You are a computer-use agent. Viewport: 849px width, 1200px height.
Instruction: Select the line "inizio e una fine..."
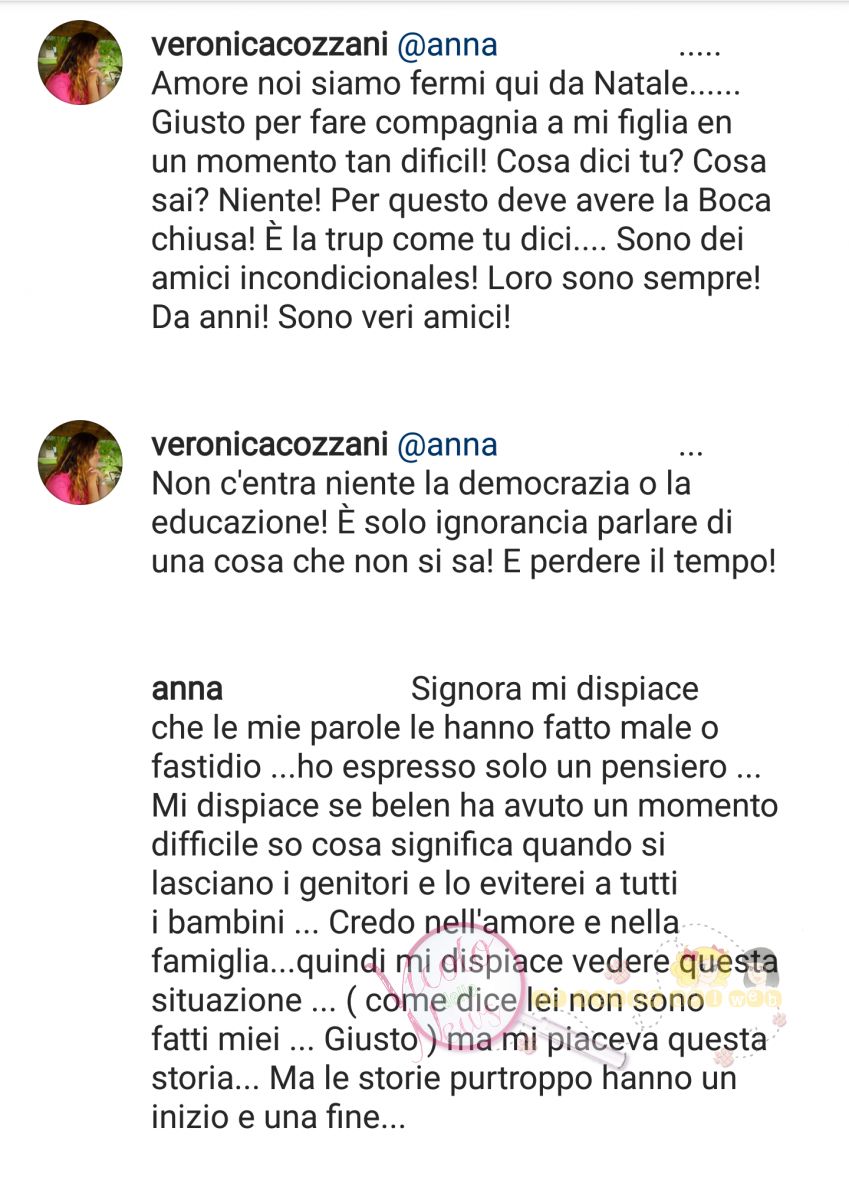coord(278,1116)
